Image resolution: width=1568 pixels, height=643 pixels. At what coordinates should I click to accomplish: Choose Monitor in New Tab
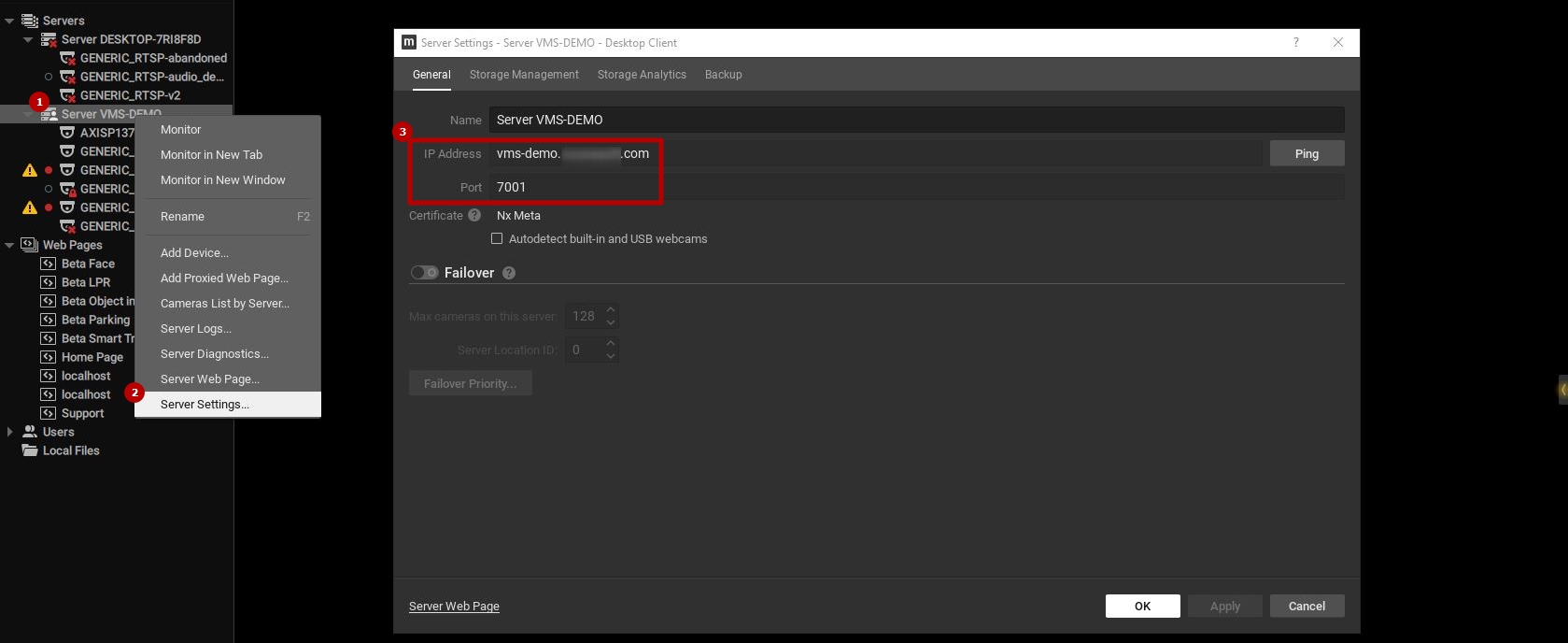point(228,155)
